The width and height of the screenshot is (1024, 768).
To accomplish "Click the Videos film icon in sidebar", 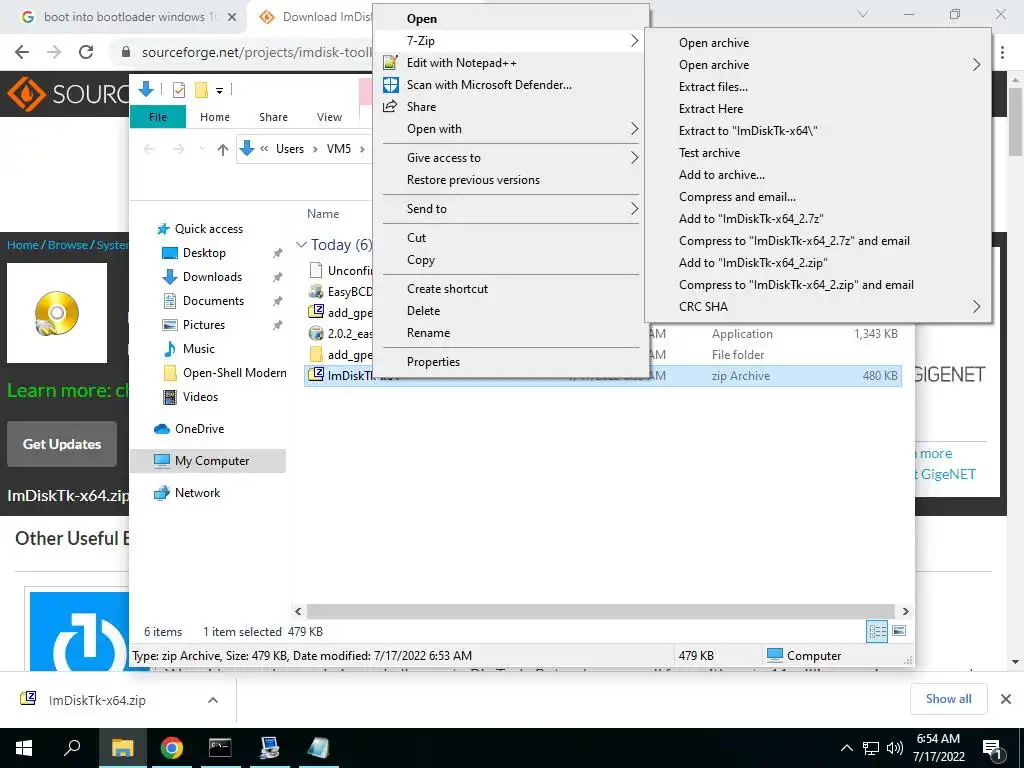I will click(170, 396).
